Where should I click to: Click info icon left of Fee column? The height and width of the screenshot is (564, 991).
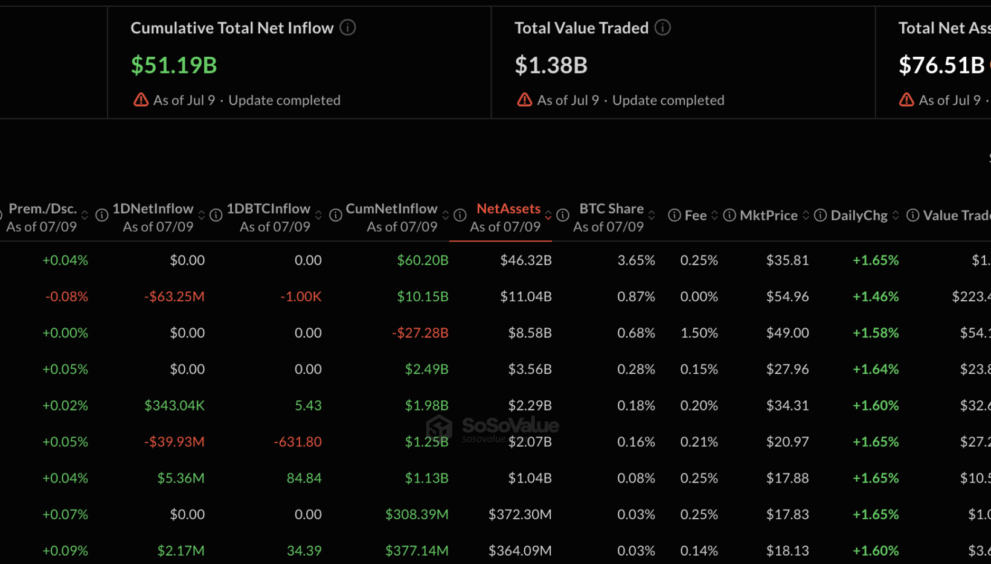coord(674,216)
